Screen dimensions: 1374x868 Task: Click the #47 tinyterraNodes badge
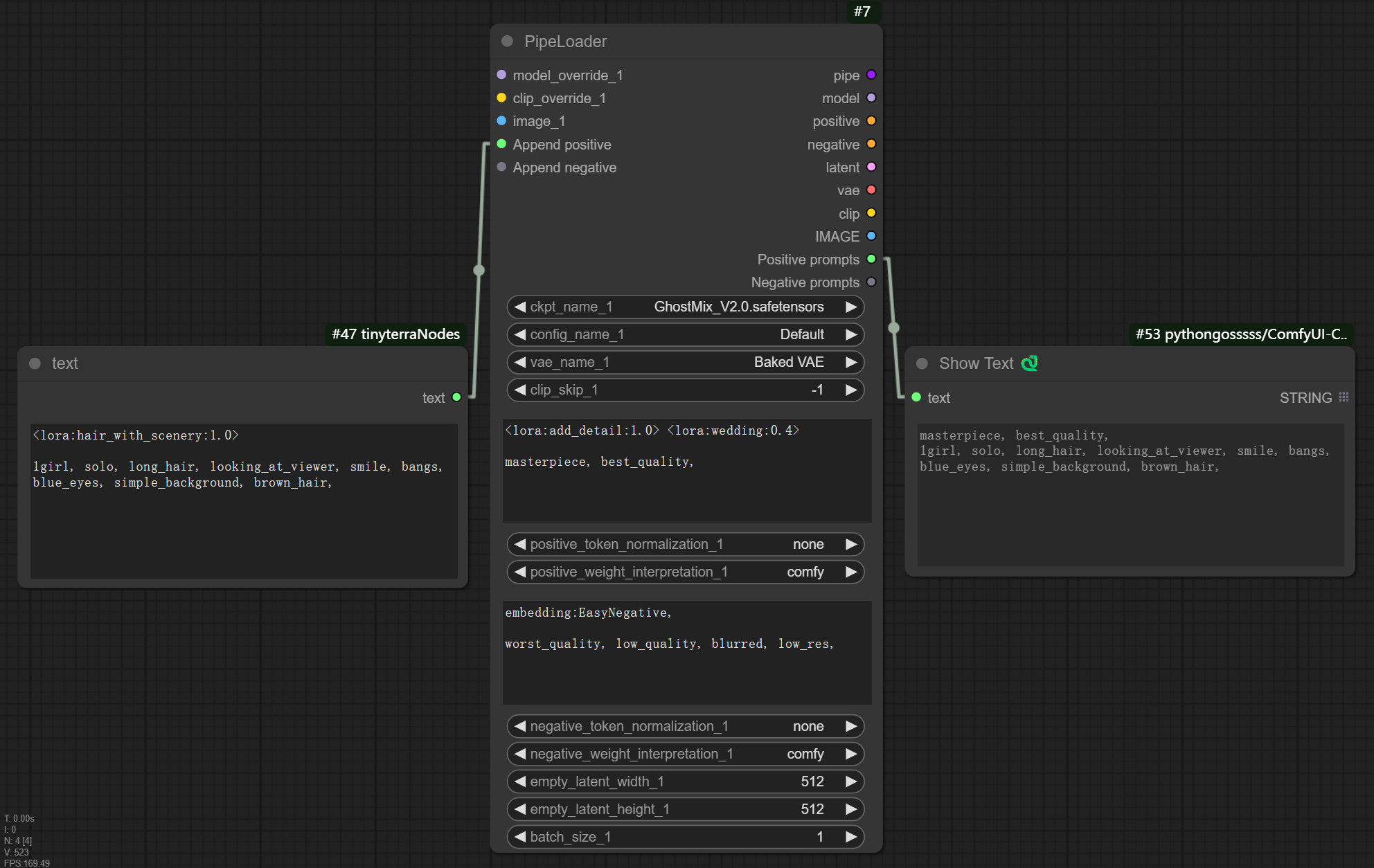(395, 334)
